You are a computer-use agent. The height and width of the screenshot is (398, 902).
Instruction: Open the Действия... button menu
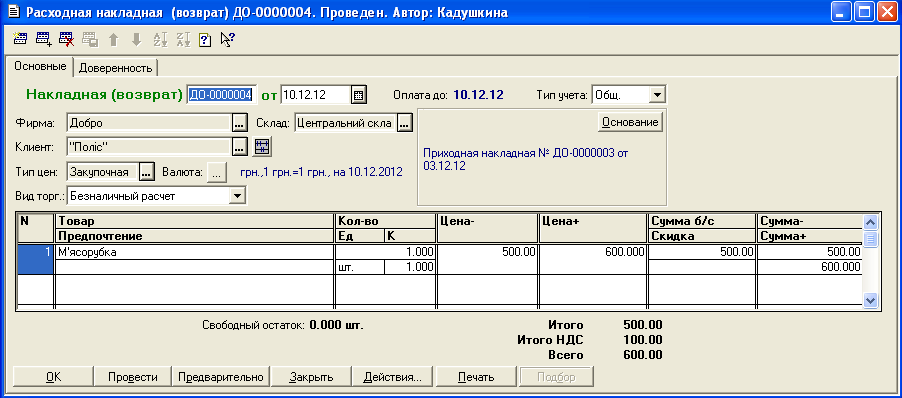click(393, 377)
